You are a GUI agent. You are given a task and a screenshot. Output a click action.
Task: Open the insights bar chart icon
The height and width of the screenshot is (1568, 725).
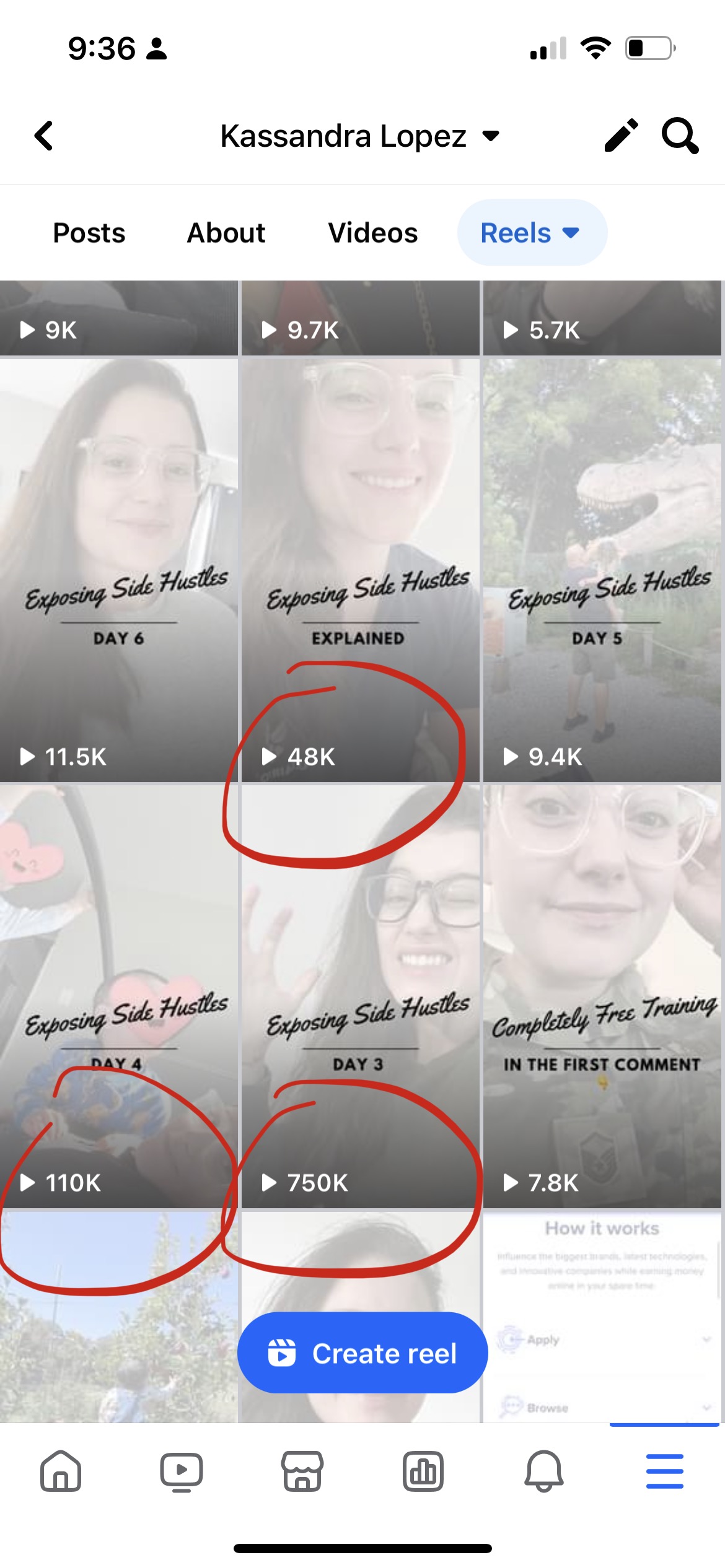click(423, 1471)
